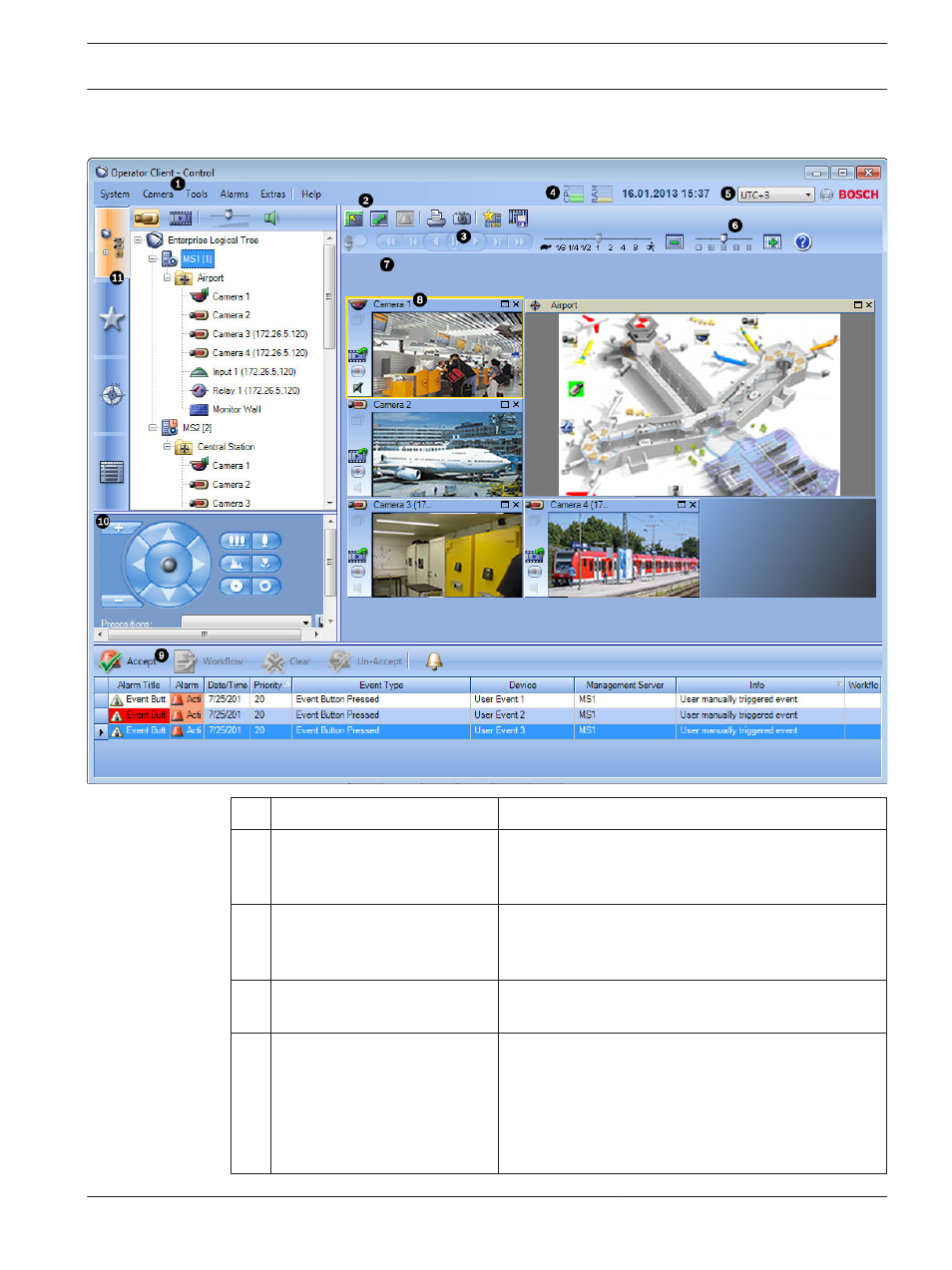Click the first icon in the image toolbar
The height and width of the screenshot is (1270, 952).
(354, 217)
